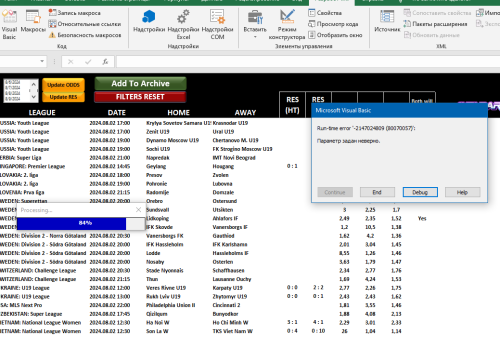Click the FILTERS RESET button
The image size is (500, 363).
140,97
